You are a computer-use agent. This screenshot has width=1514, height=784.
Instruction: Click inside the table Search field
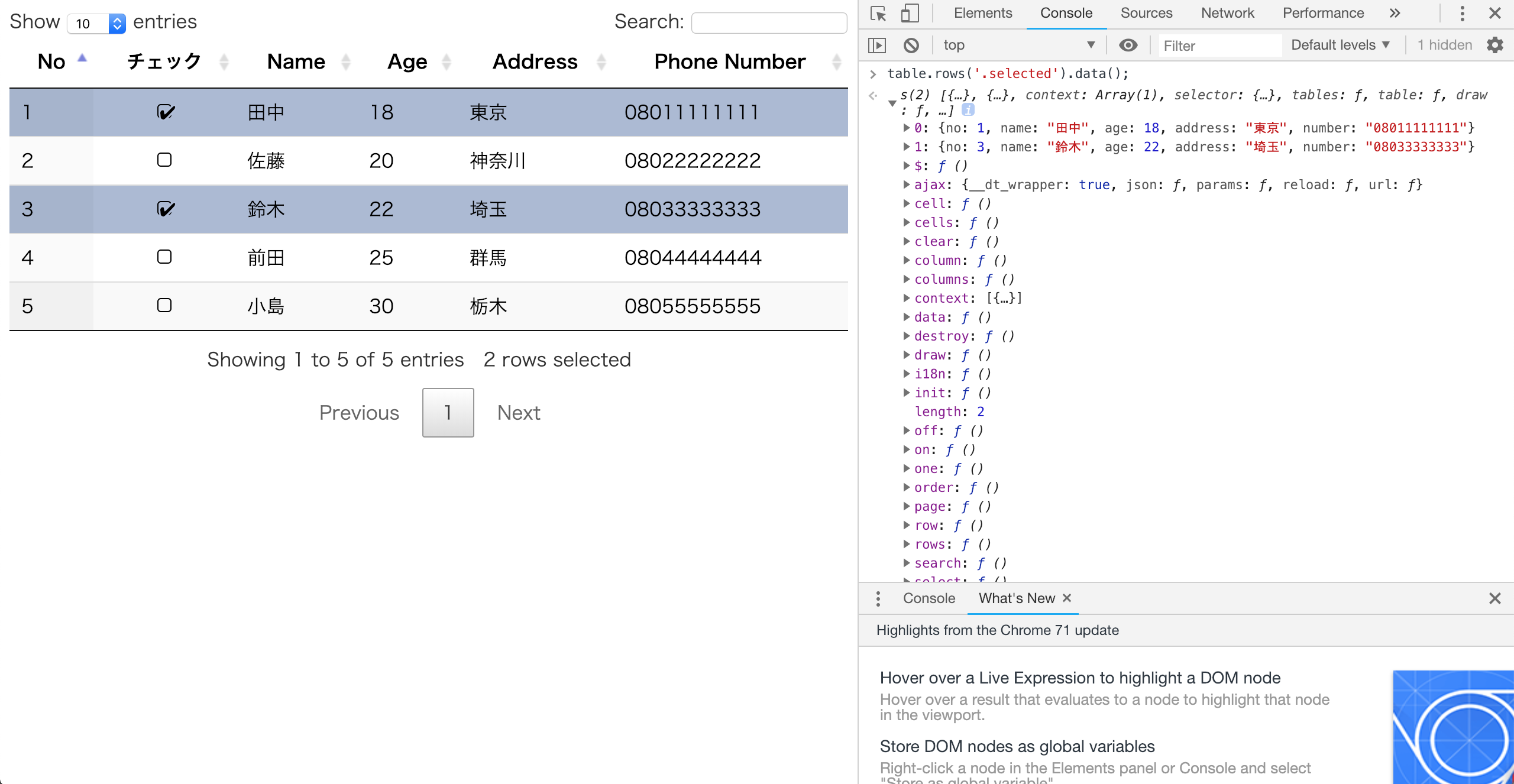click(x=768, y=22)
